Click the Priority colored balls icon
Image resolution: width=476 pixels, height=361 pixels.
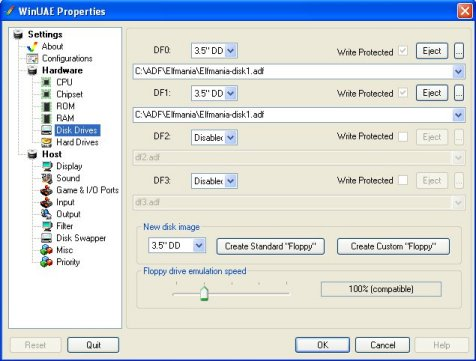pos(47,262)
